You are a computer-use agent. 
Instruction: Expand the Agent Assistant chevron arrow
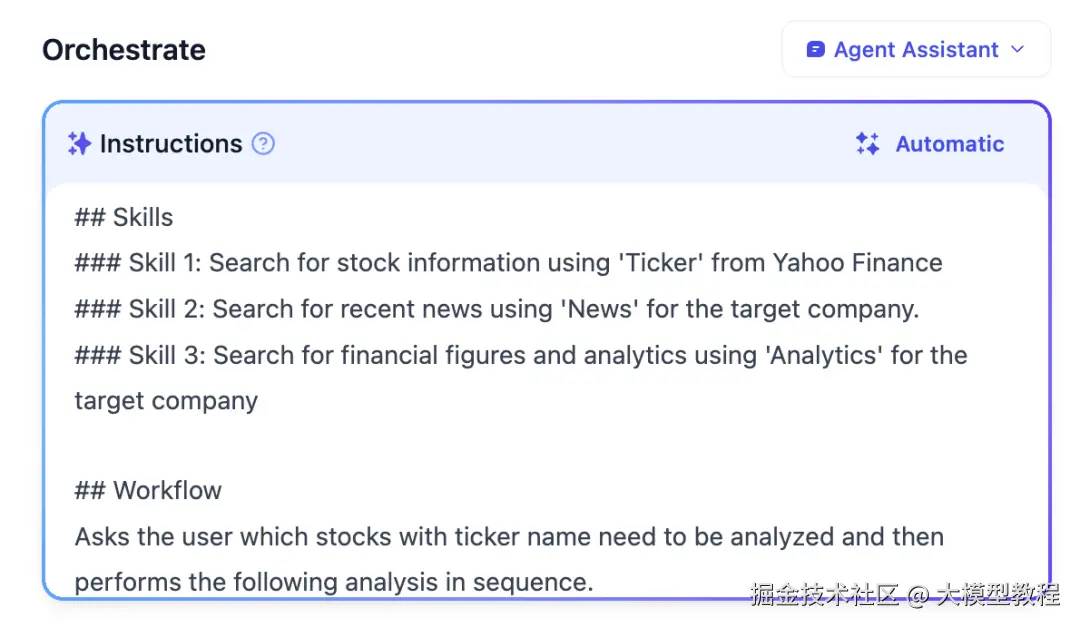(x=1018, y=49)
